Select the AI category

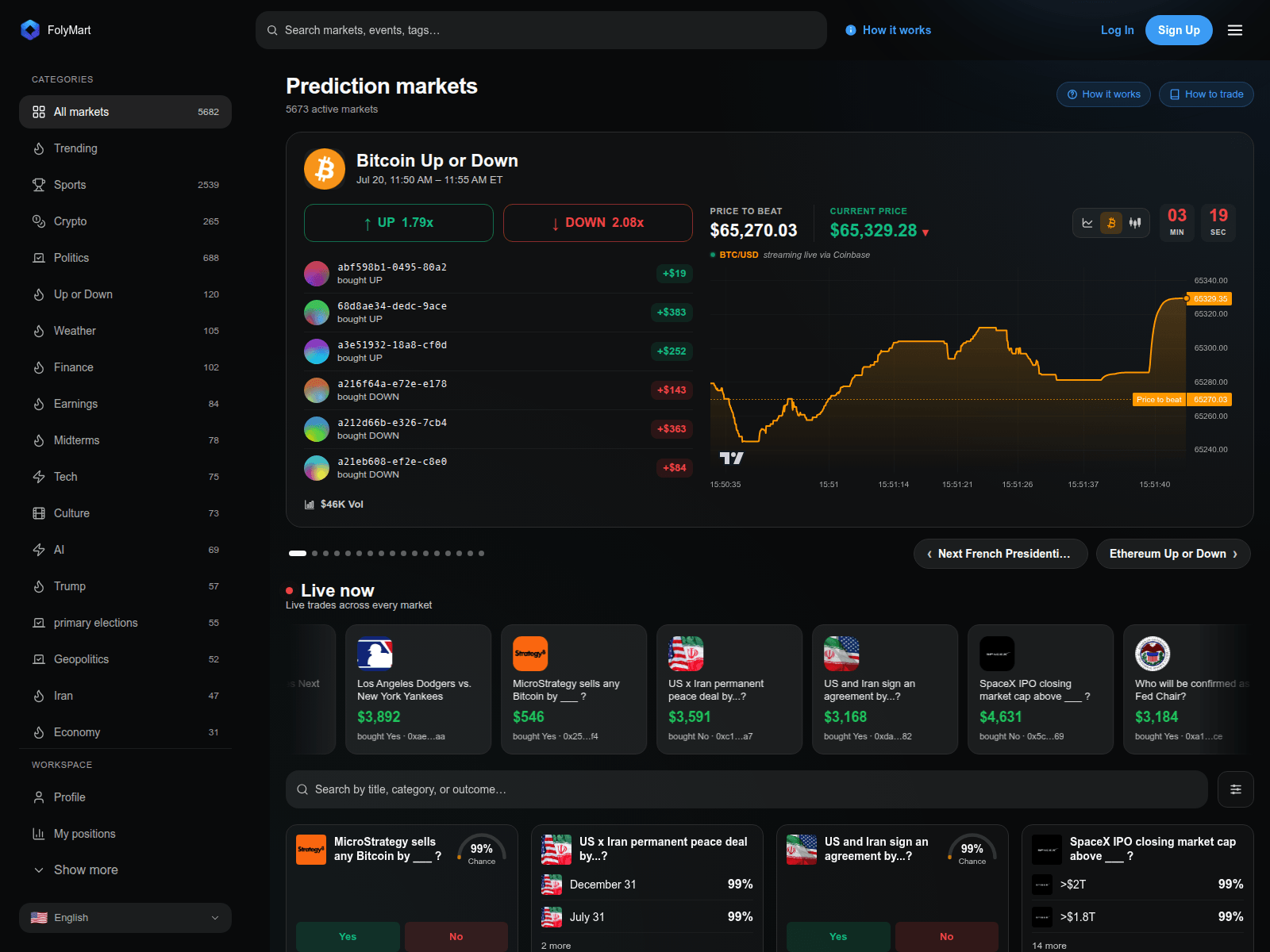click(x=125, y=550)
